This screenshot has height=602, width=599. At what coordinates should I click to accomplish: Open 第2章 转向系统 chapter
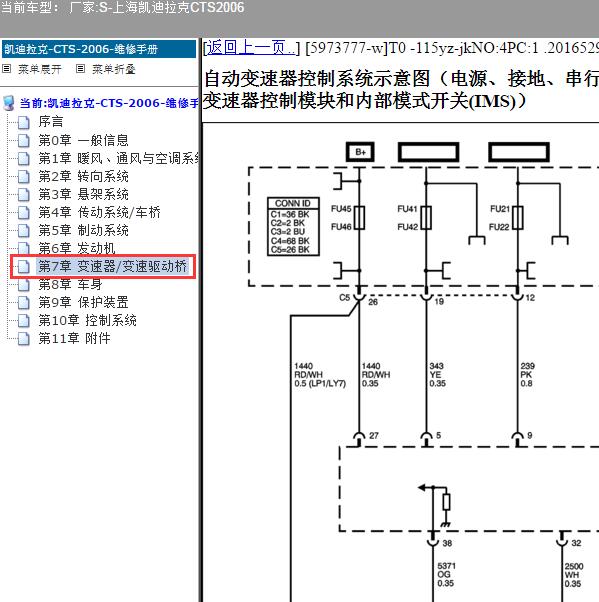tap(83, 176)
